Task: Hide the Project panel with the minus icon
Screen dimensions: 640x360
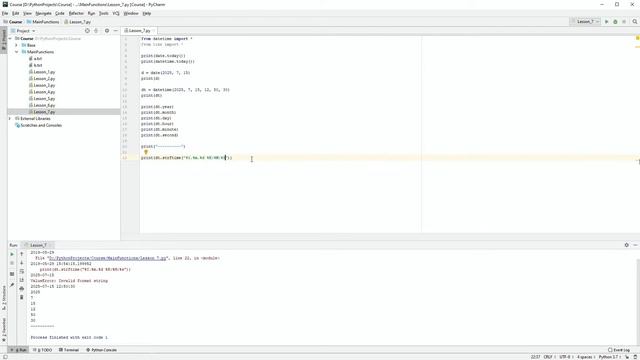Action: pos(116,31)
